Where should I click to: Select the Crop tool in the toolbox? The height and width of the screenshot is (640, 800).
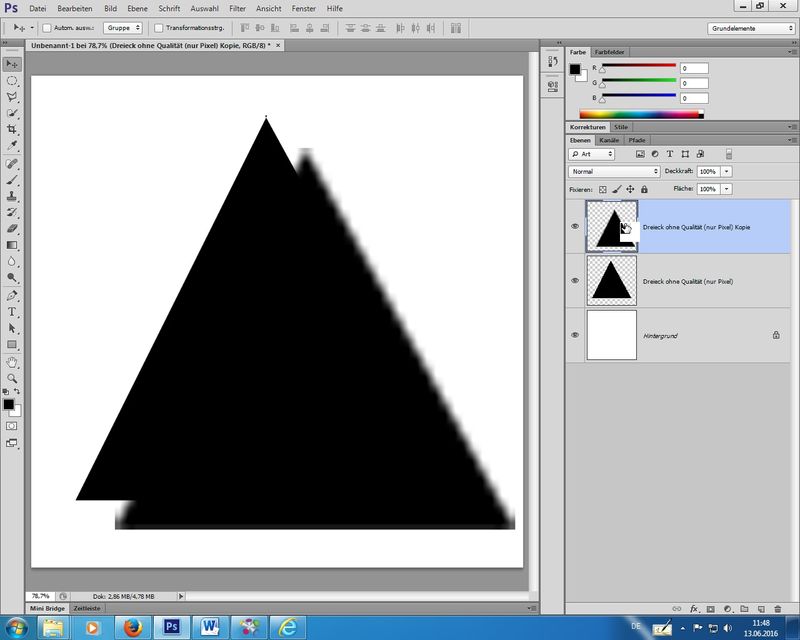(12, 130)
